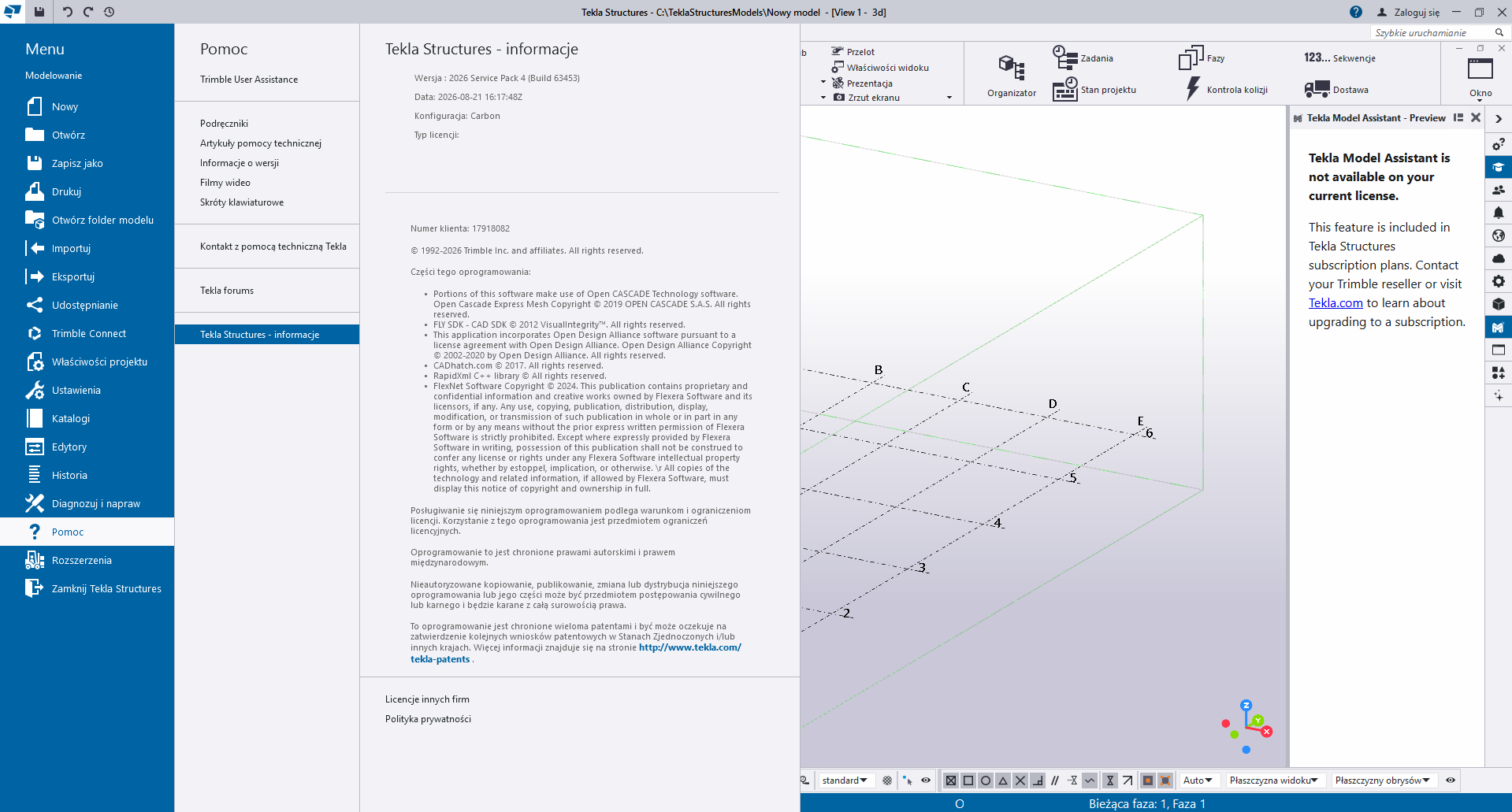Follow the Tekla.com link
The image size is (1512, 812).
tap(1336, 303)
